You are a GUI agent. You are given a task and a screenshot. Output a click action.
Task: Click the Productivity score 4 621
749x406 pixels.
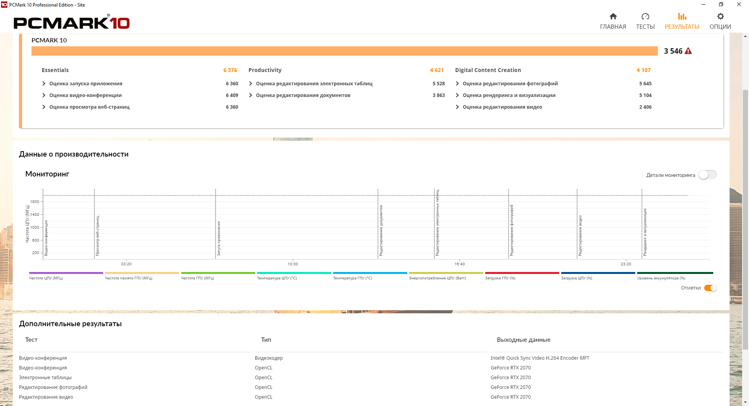pos(437,70)
